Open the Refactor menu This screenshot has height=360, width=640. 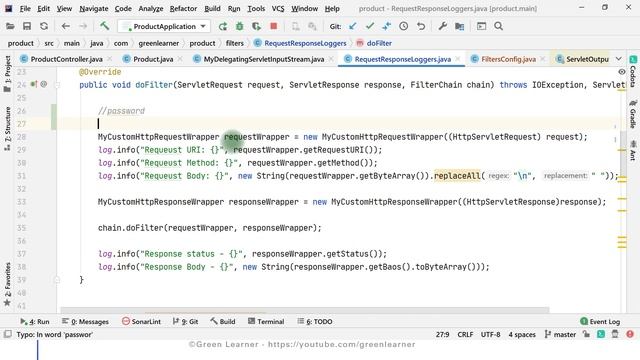183,8
